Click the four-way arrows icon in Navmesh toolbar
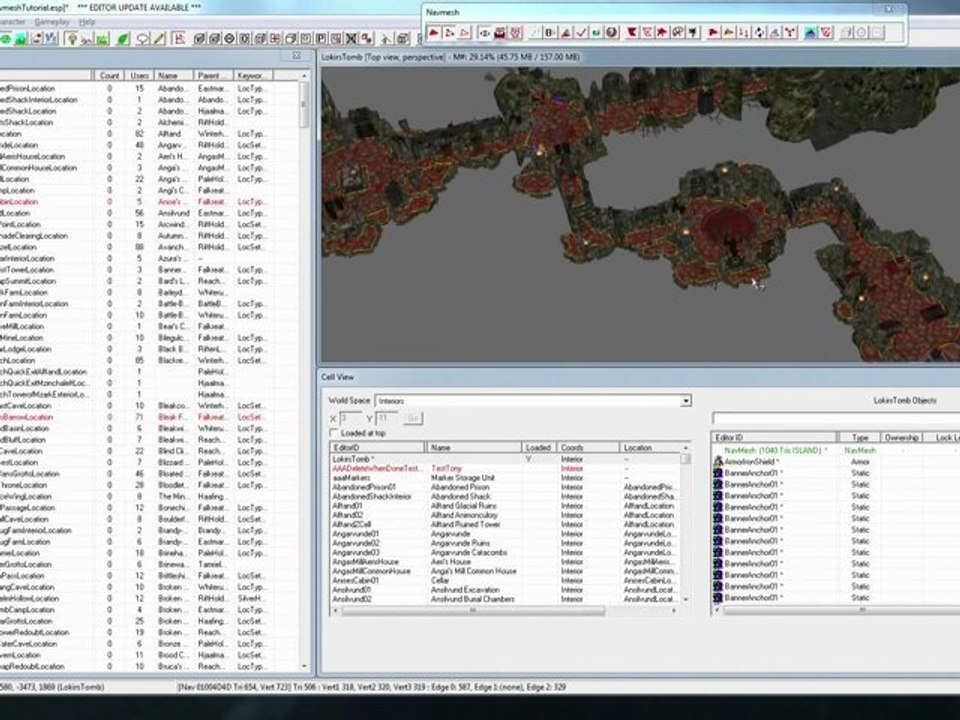Image resolution: width=960 pixels, height=720 pixels. [x=759, y=32]
